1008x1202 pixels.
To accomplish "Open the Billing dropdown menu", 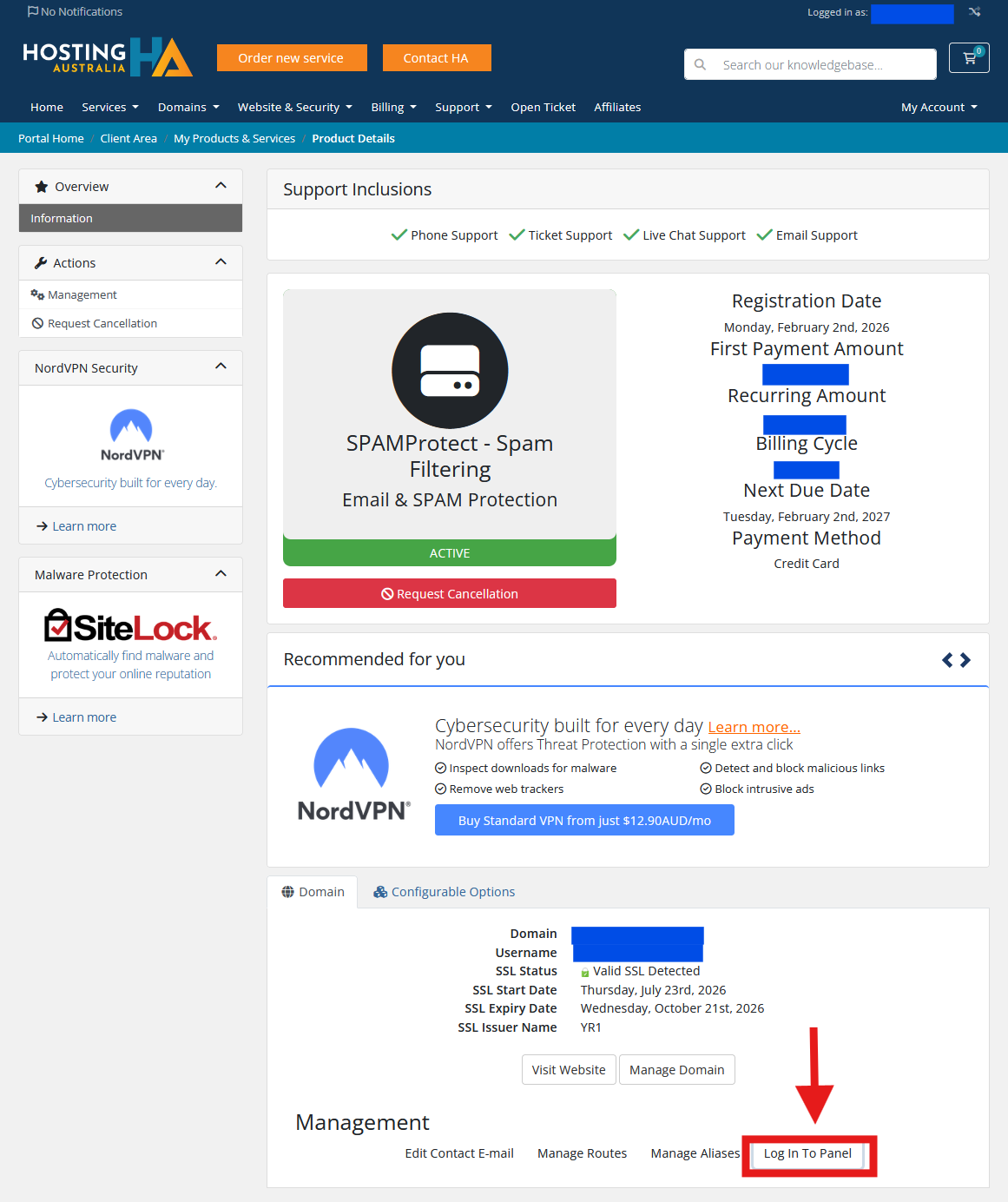I will point(394,107).
